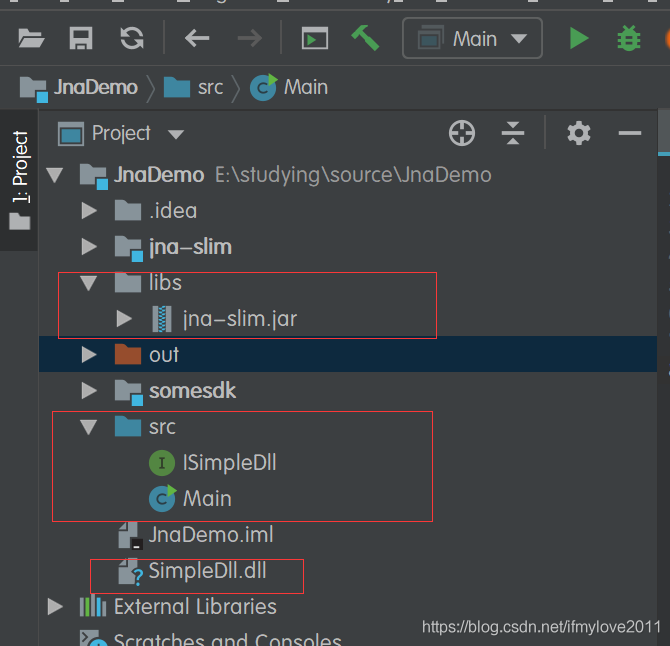Click Main in the breadcrumb bar
This screenshot has width=670, height=646.
(x=289, y=88)
